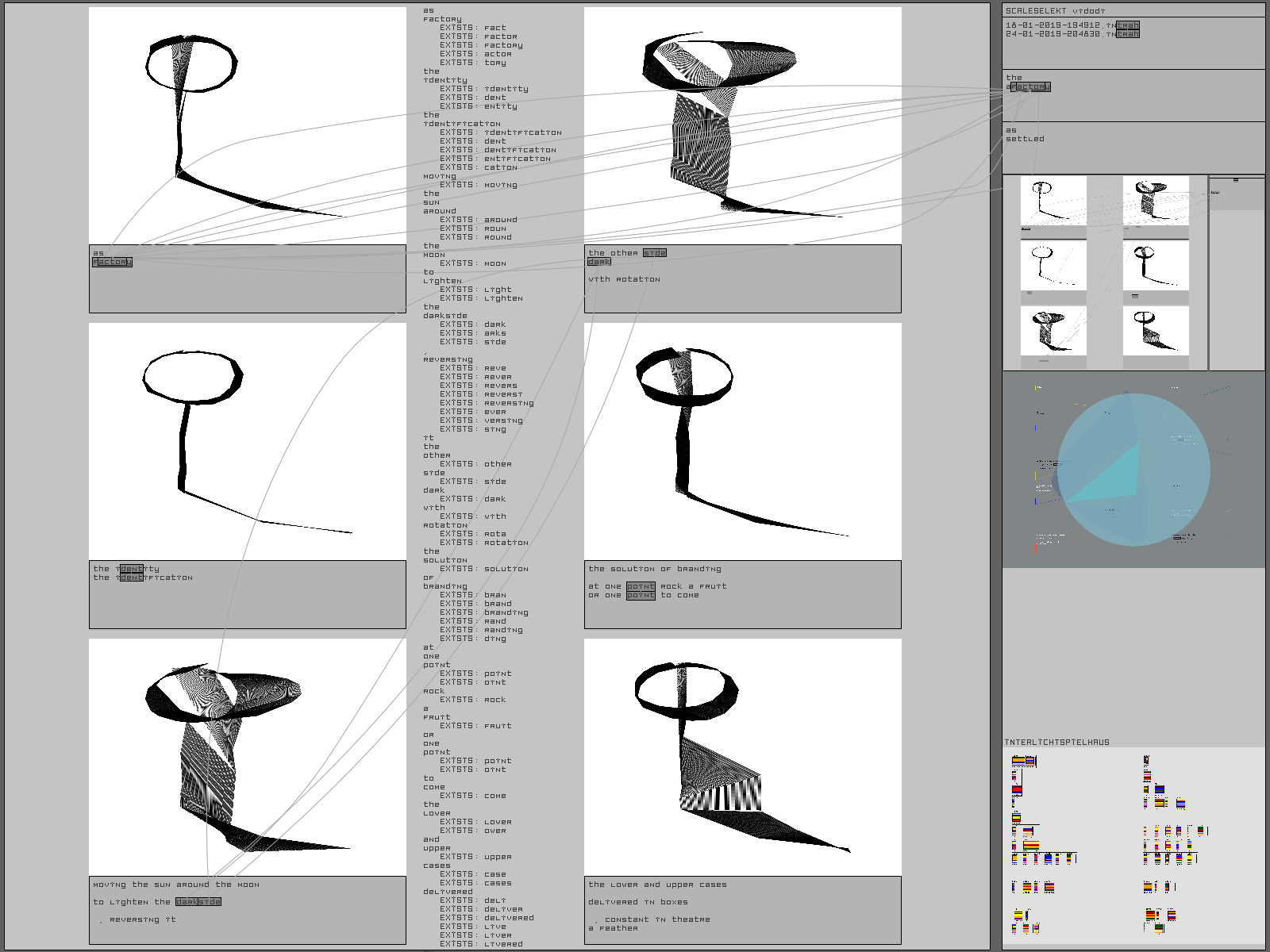Click the cyan radar chart circle
Viewport: 1270px width, 952px height.
(x=1133, y=470)
